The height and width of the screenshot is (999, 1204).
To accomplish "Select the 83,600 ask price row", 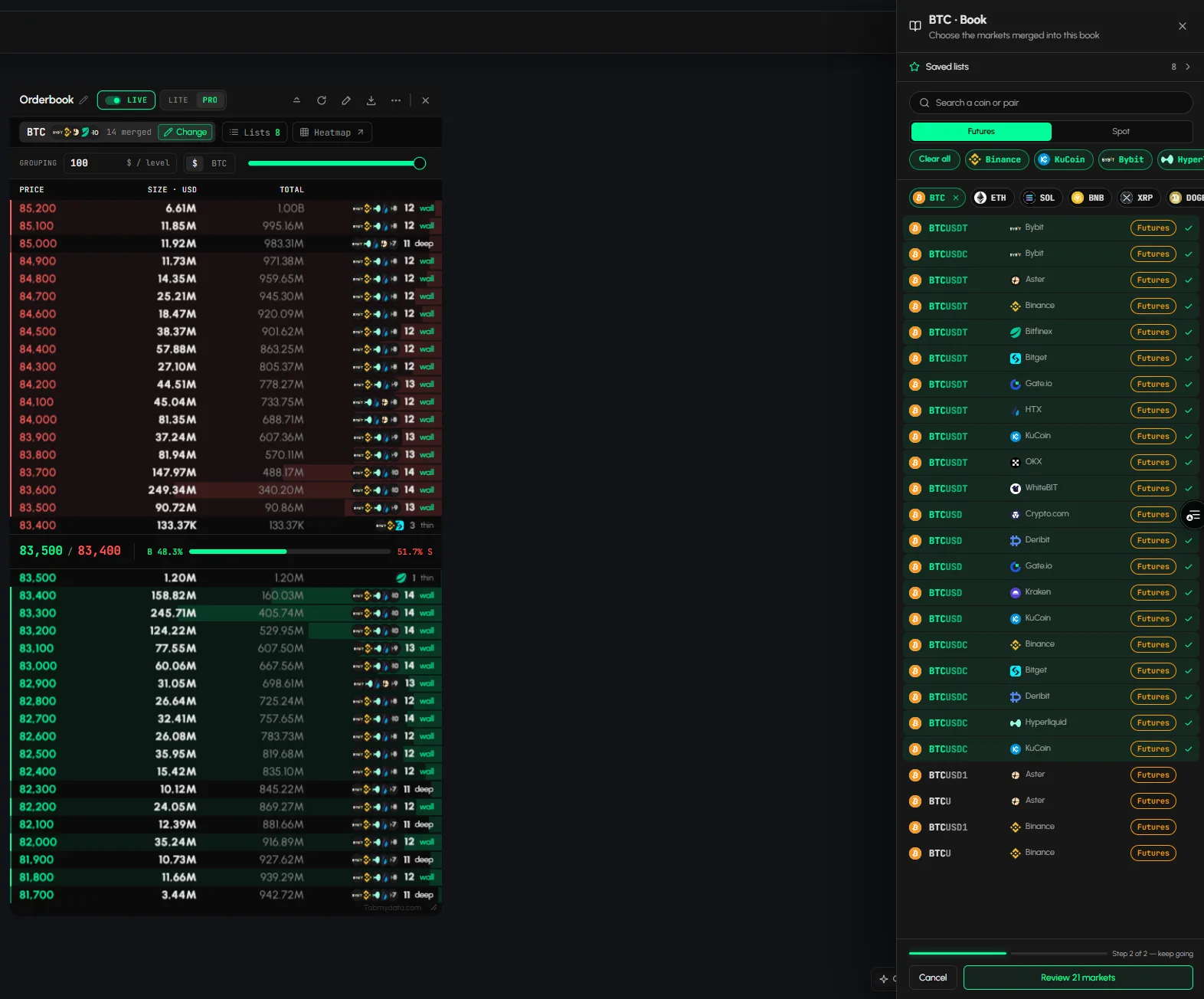I will pos(226,490).
